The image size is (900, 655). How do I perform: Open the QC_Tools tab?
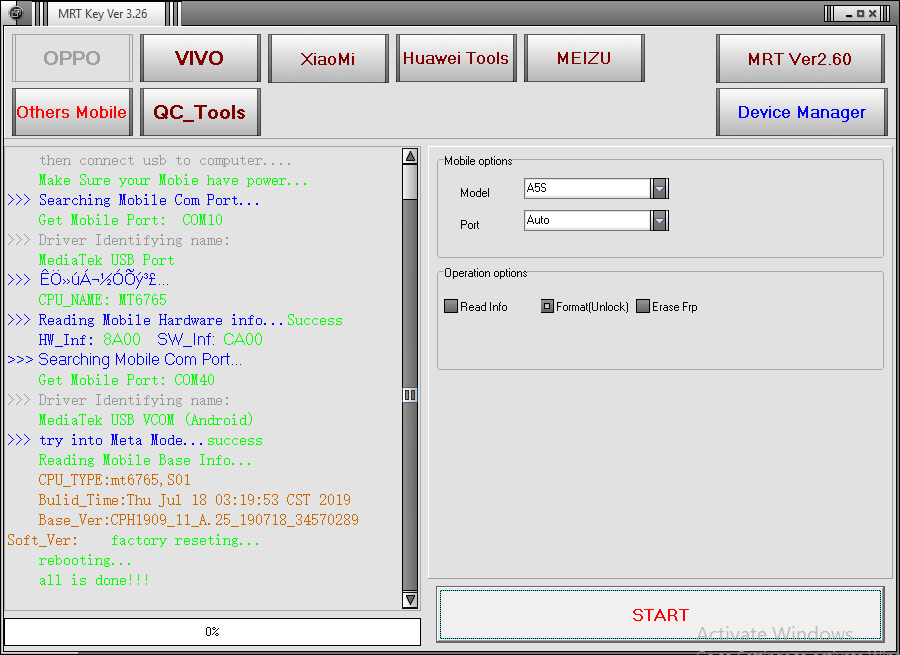click(x=200, y=112)
